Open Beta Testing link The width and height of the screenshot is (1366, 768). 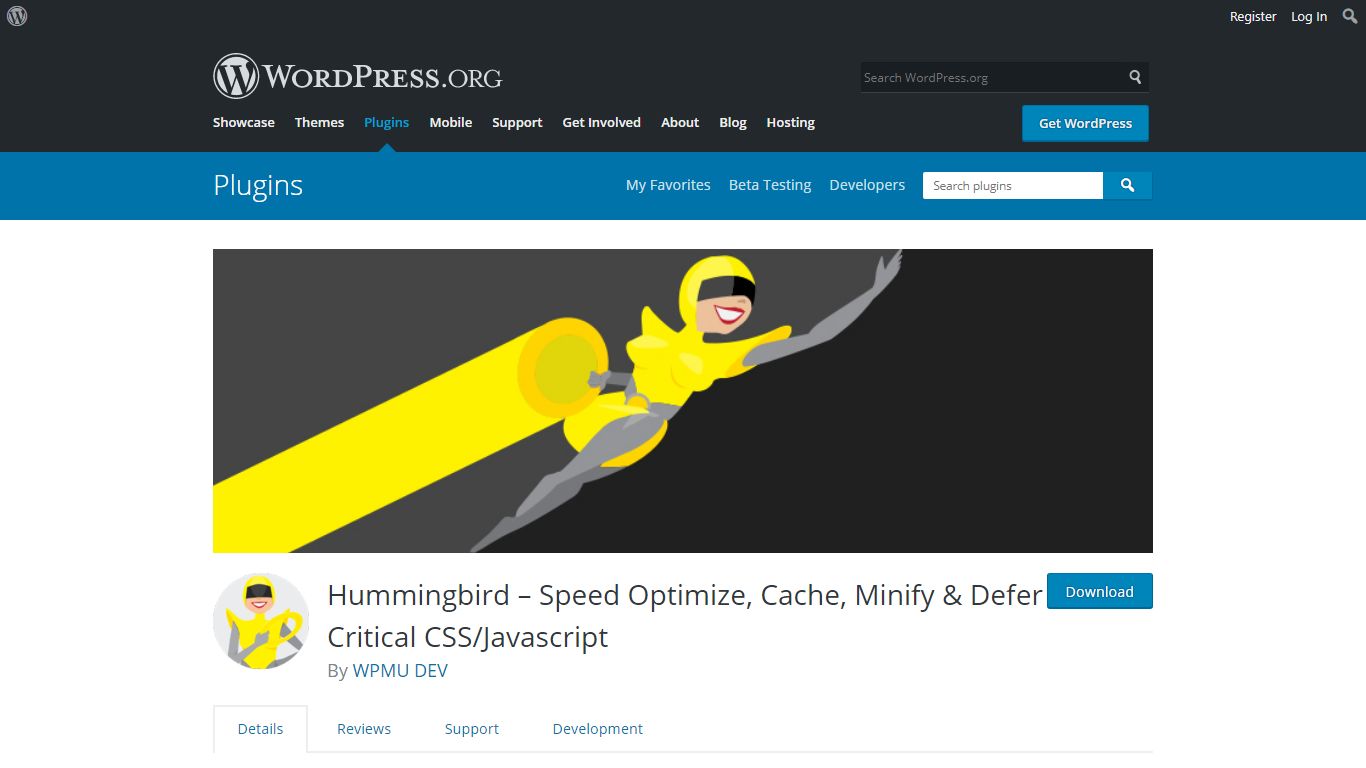pos(770,185)
